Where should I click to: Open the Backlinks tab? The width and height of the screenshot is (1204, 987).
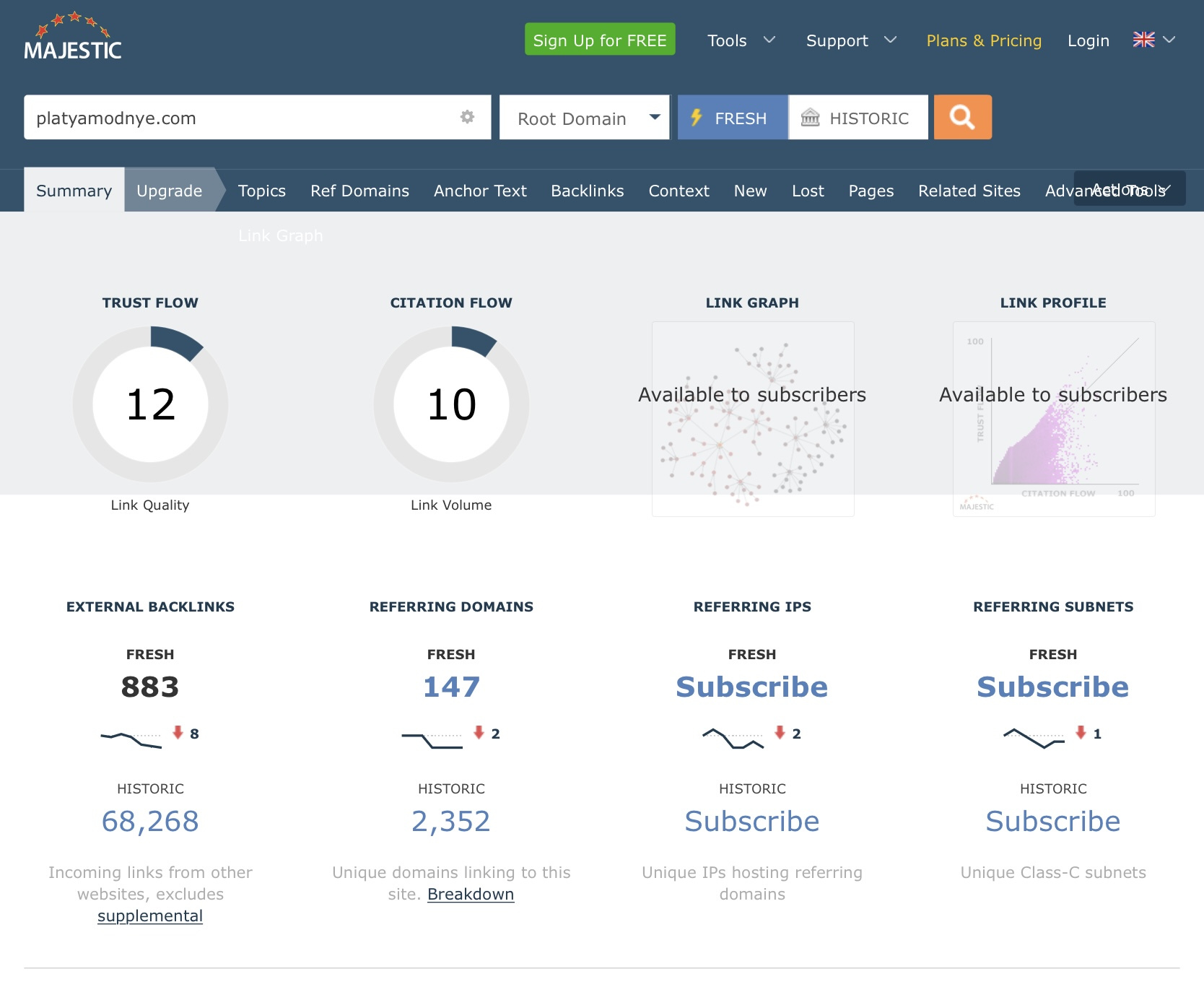click(588, 191)
